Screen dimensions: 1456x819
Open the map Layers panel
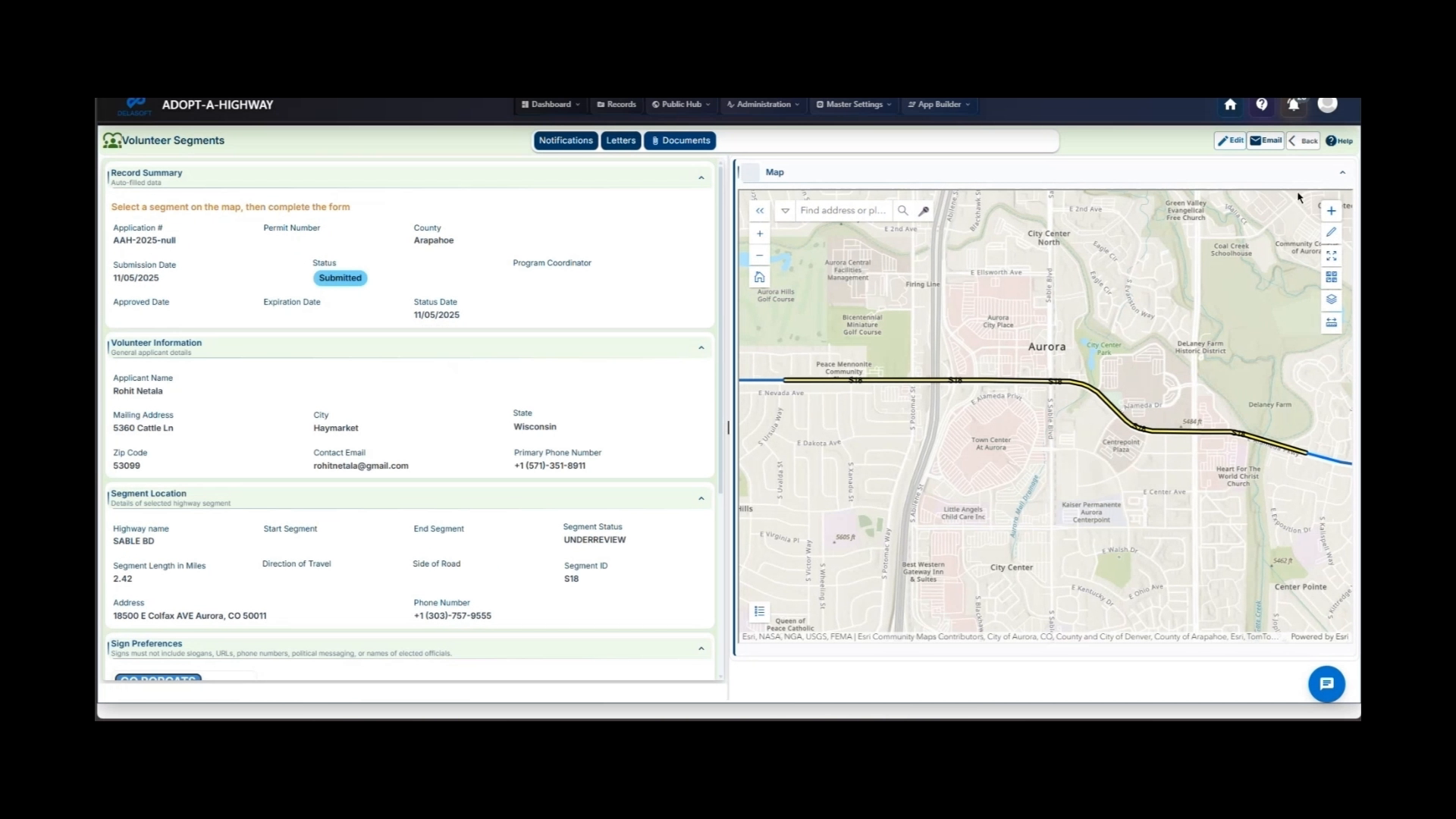click(1332, 300)
